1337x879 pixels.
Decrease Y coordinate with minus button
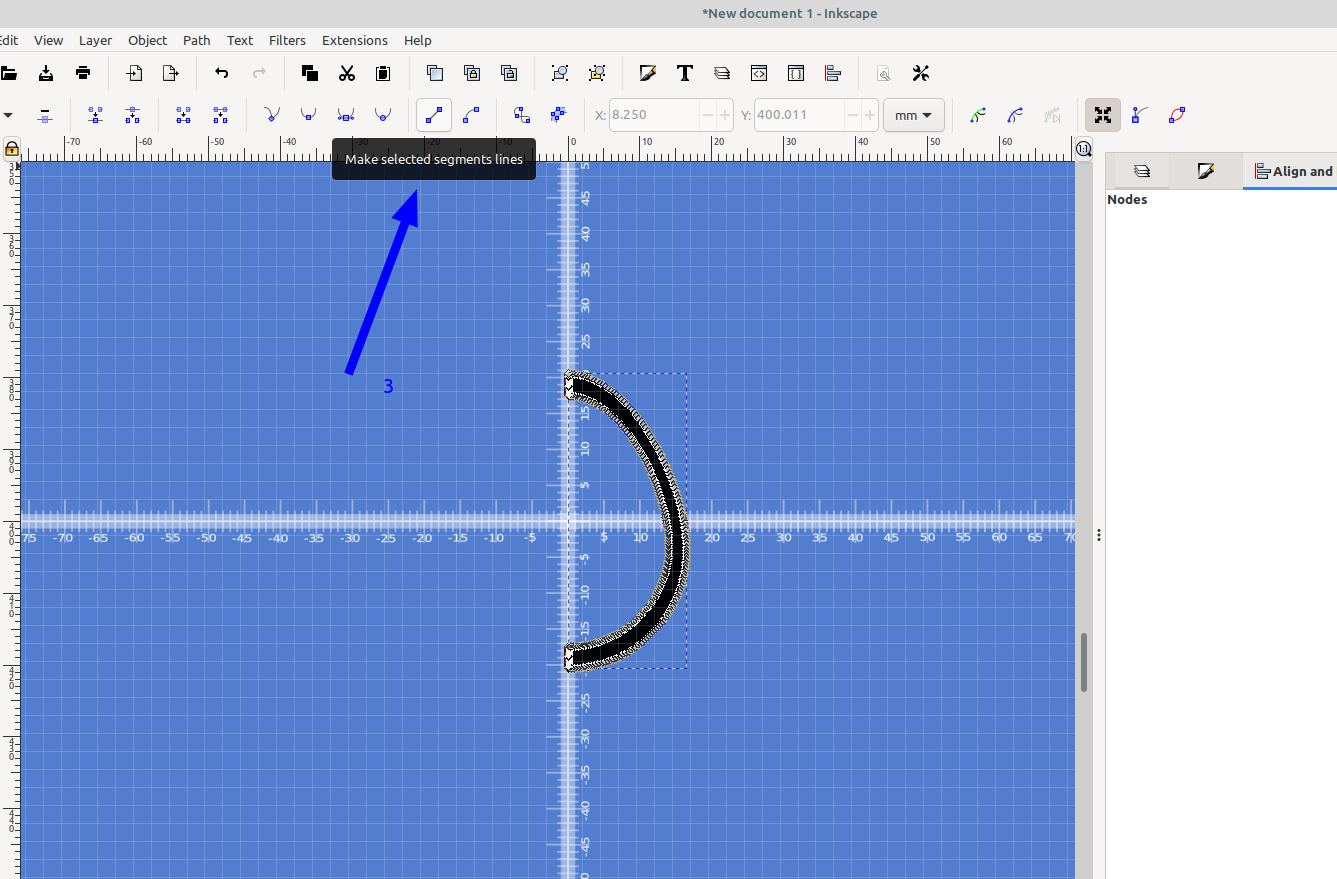coord(853,115)
